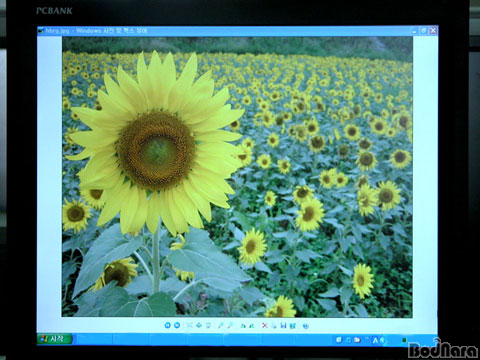Save a copy with the floppy disk icon
Image resolution: width=480 pixels, height=360 pixels.
pyautogui.click(x=283, y=325)
